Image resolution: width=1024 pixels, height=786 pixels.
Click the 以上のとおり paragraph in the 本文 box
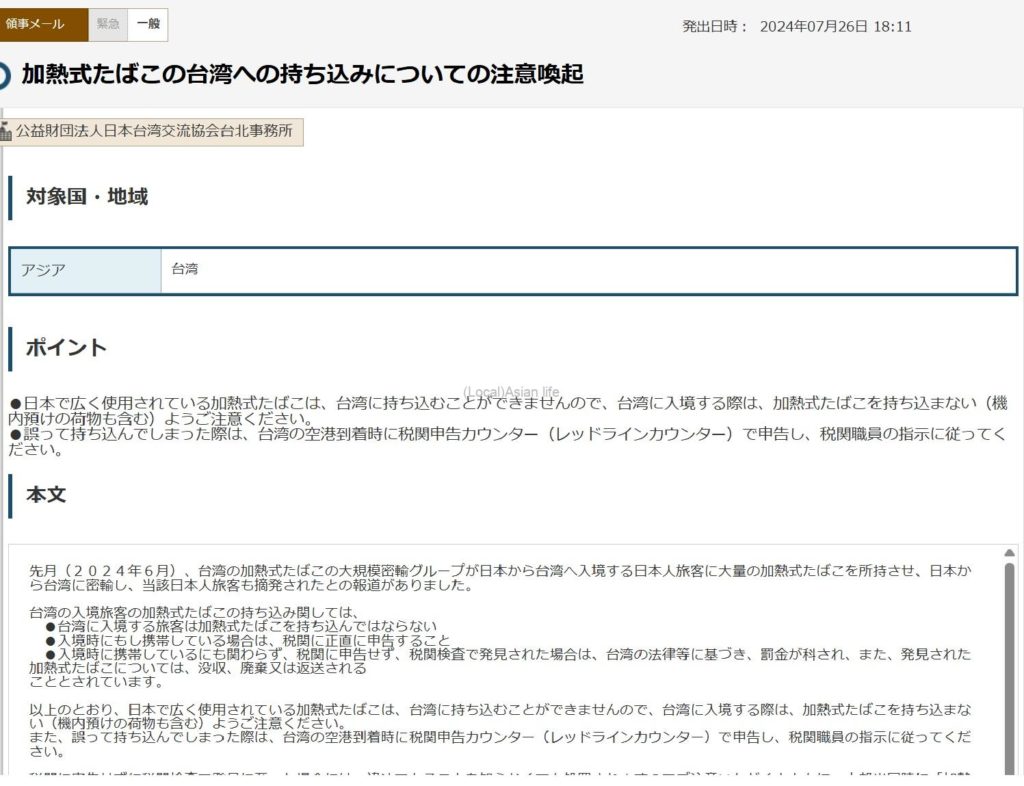(500, 716)
